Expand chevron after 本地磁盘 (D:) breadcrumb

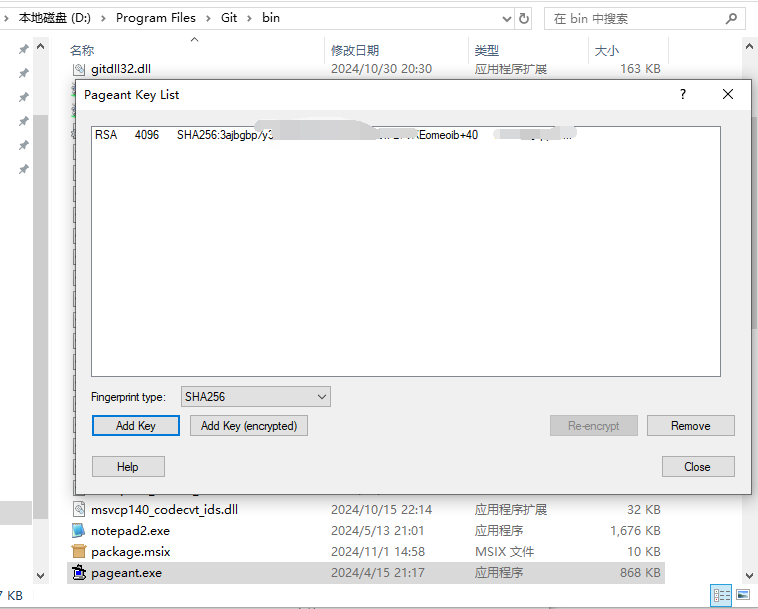click(x=103, y=18)
